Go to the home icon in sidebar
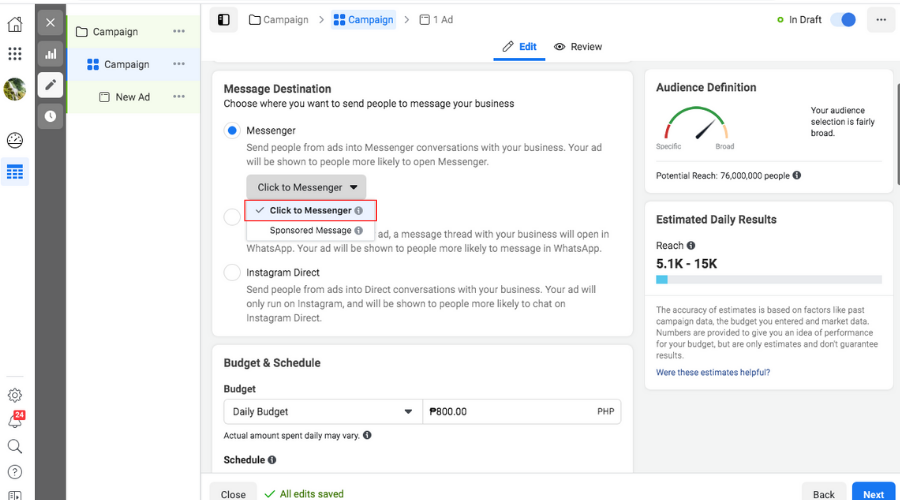Screen dimensions: 900x500 click(x=15, y=24)
